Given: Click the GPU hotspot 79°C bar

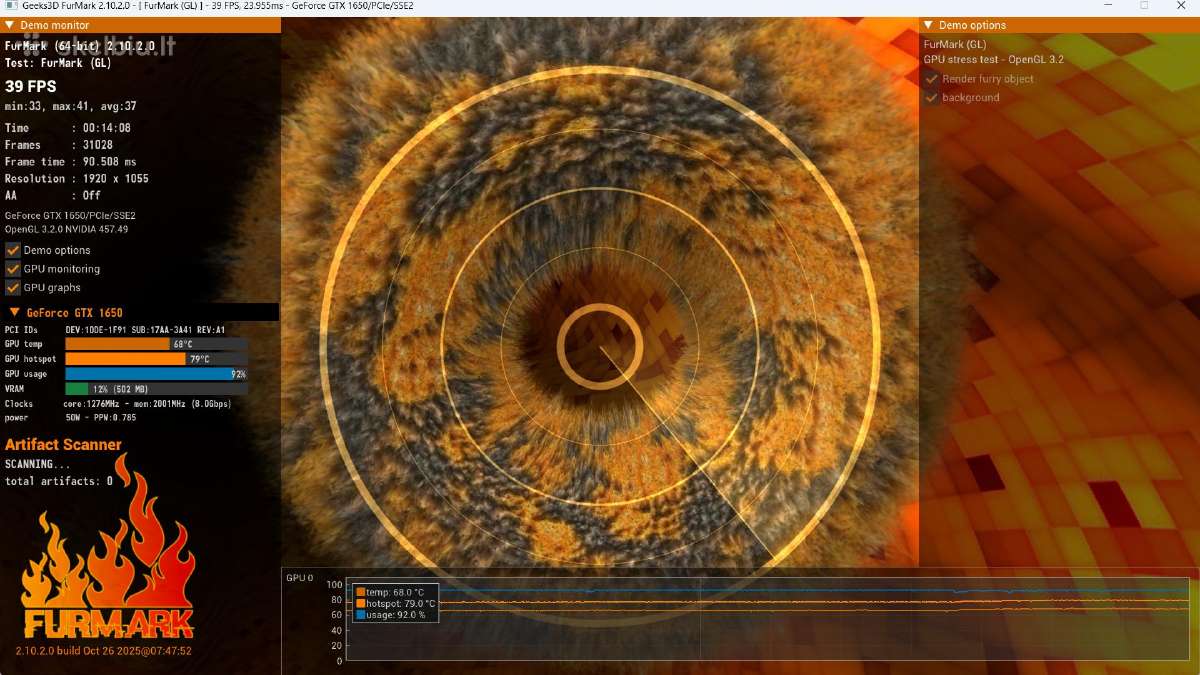Looking at the screenshot, I should [x=156, y=359].
